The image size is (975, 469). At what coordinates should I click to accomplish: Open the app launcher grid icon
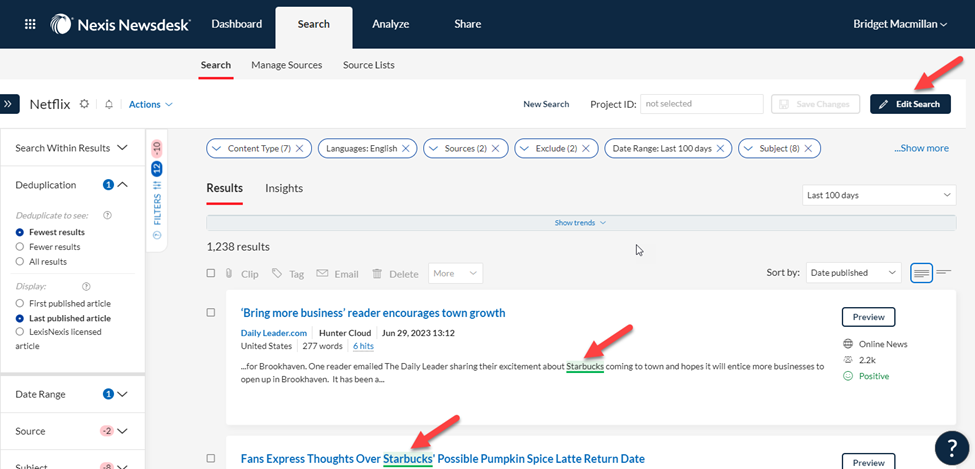pos(30,24)
